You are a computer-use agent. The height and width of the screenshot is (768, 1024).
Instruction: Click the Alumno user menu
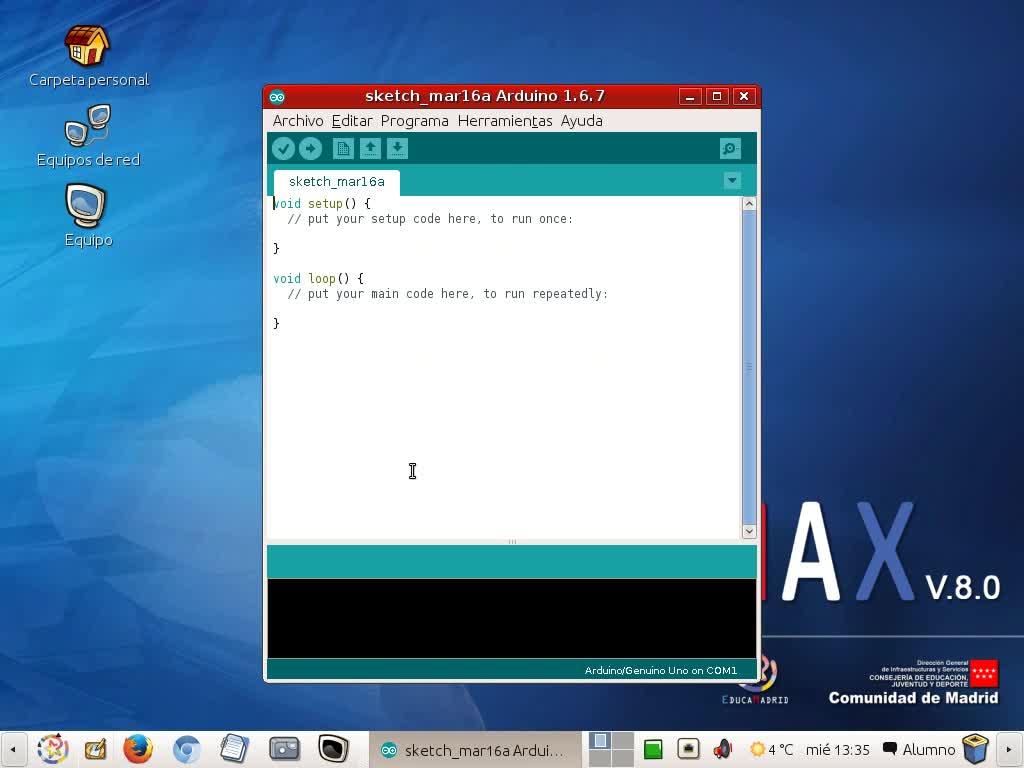click(919, 749)
